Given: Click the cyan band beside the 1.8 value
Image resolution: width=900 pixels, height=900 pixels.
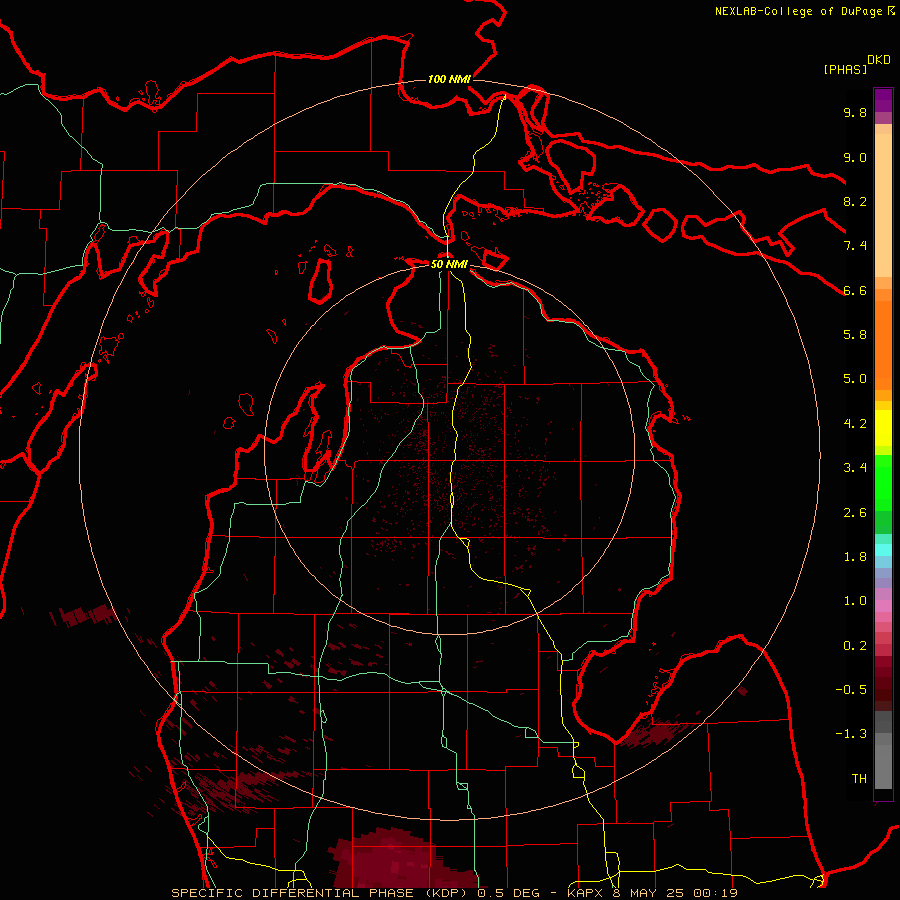Looking at the screenshot, I should point(883,550).
